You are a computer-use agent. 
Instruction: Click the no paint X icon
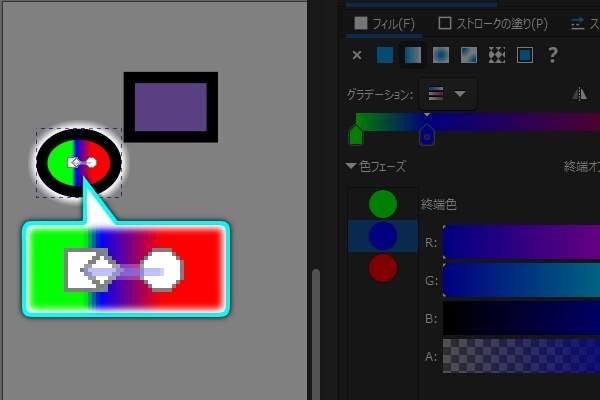(357, 56)
